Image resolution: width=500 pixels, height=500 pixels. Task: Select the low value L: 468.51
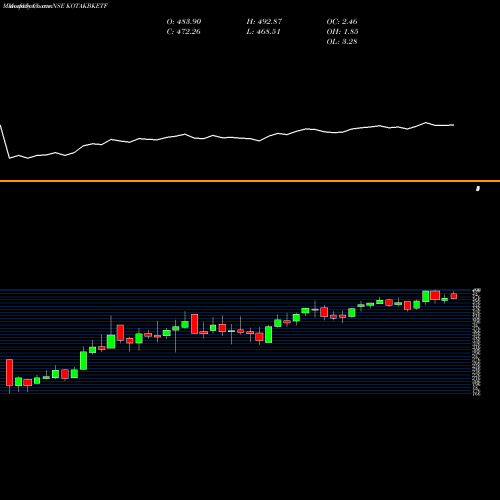pos(263,31)
